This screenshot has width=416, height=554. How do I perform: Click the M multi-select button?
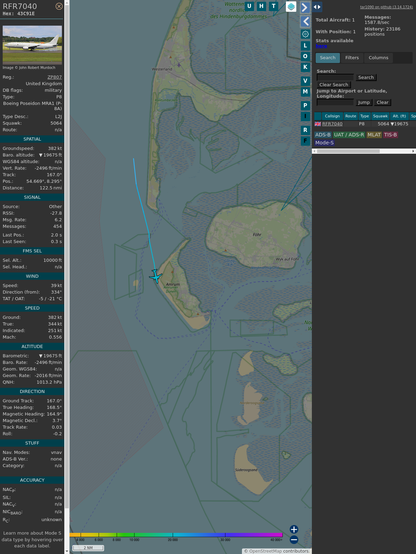(305, 92)
